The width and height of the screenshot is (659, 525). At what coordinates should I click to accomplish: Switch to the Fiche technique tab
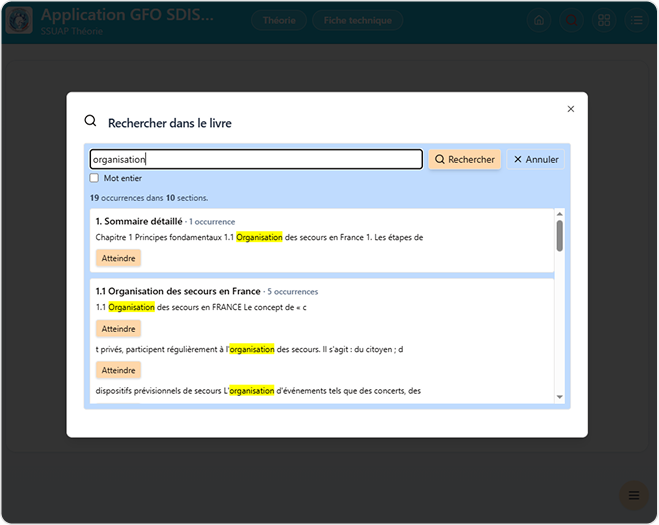click(x=358, y=20)
